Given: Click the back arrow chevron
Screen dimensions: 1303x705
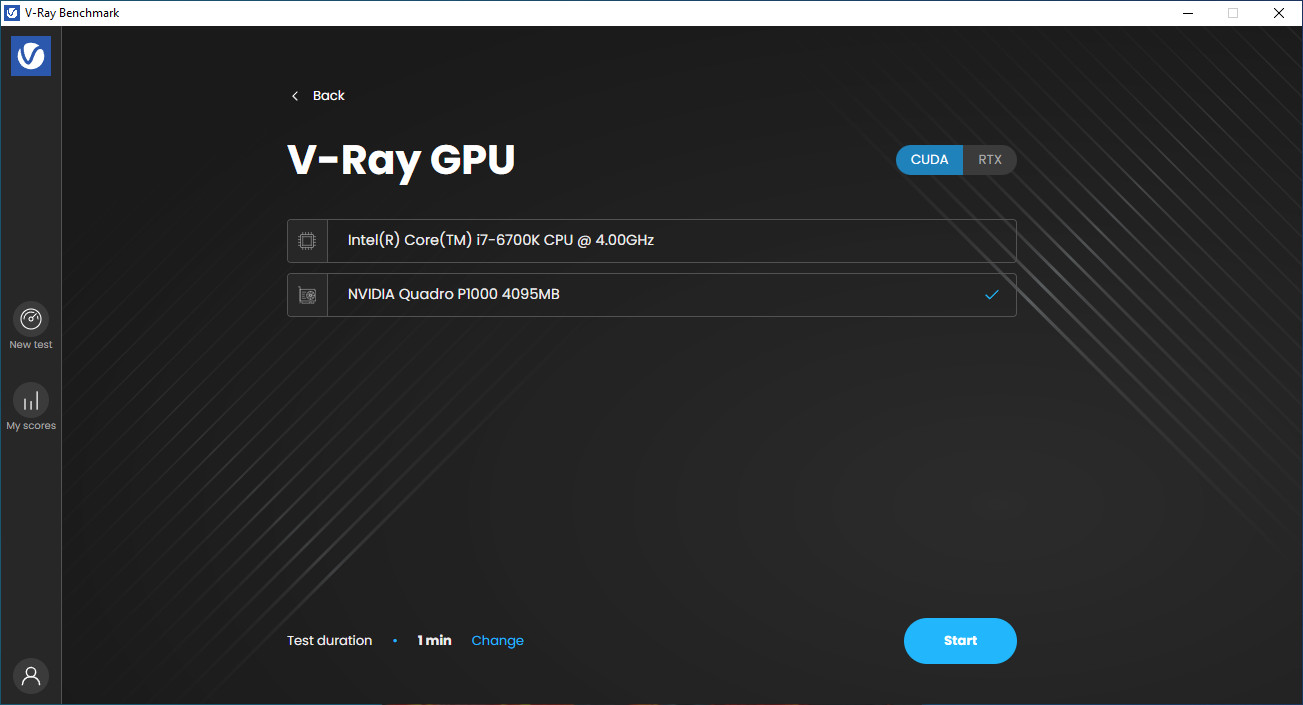Looking at the screenshot, I should point(295,96).
